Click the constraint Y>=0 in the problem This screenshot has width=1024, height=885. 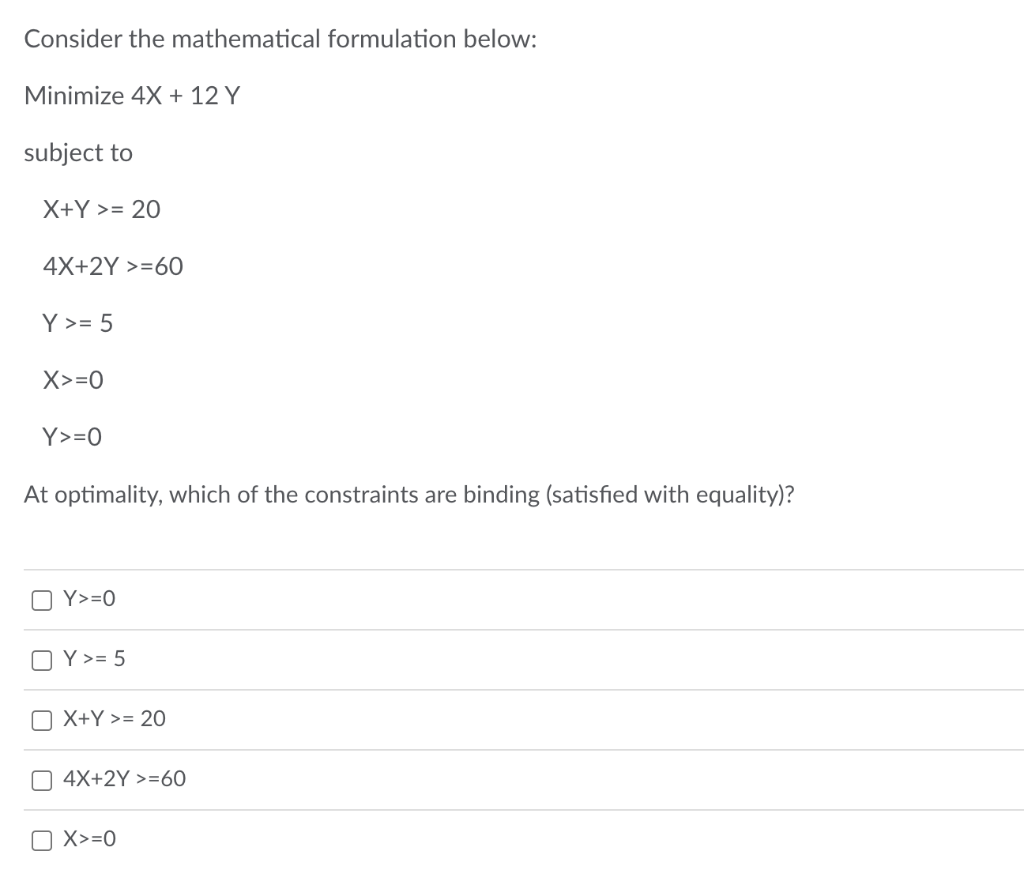(76, 436)
